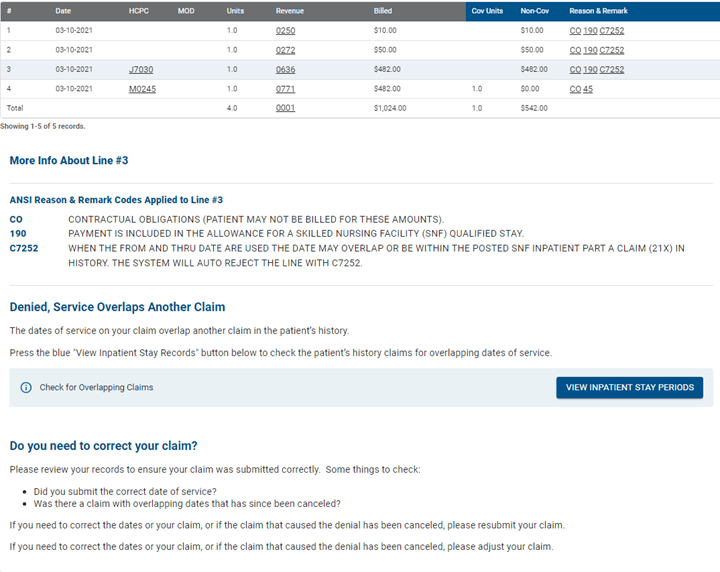
Task: Click the CO group code on line 3
Action: (575, 69)
